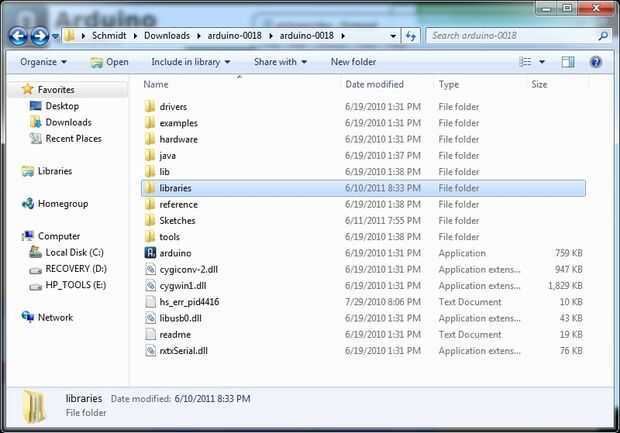Open Recent Places in the sidebar
Viewport: 620px width, 433px height.
click(x=74, y=138)
